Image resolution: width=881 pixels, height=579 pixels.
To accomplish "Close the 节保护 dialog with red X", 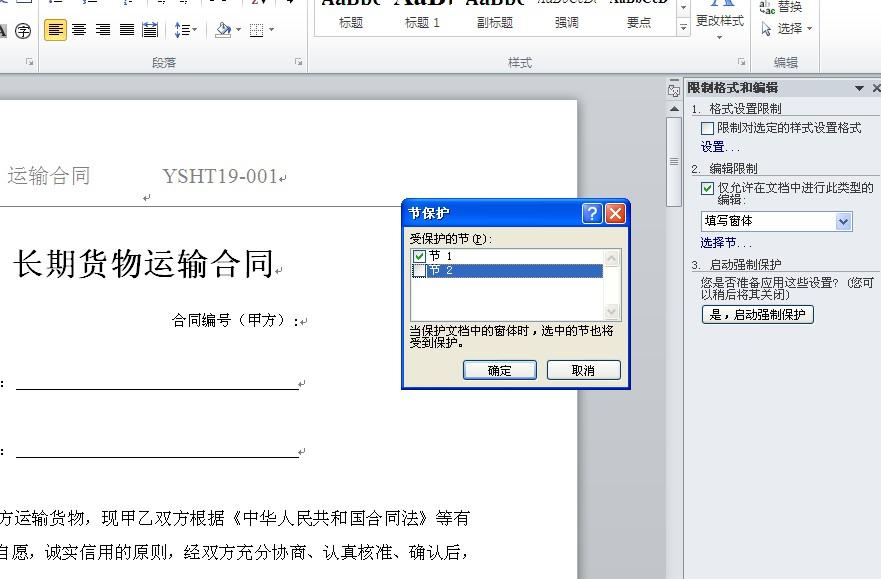I will point(616,213).
